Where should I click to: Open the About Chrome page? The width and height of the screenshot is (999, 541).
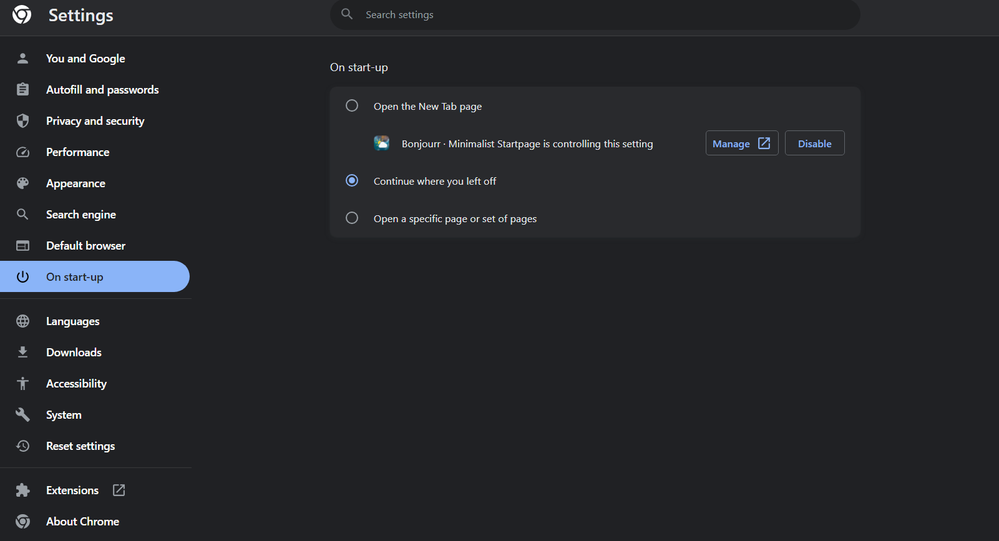point(82,522)
